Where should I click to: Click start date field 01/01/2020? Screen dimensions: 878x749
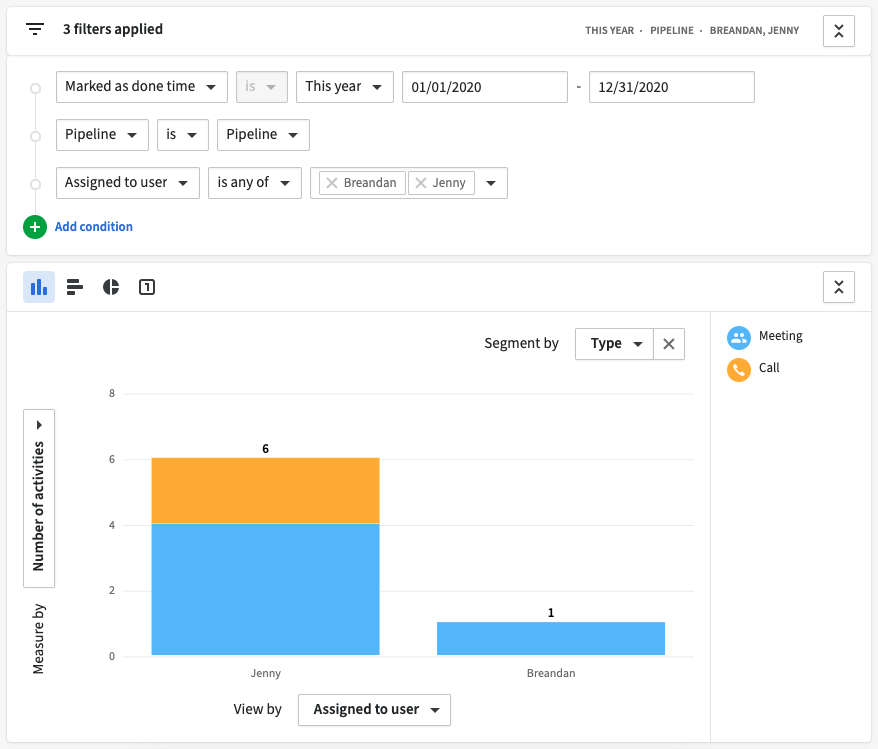pyautogui.click(x=484, y=87)
